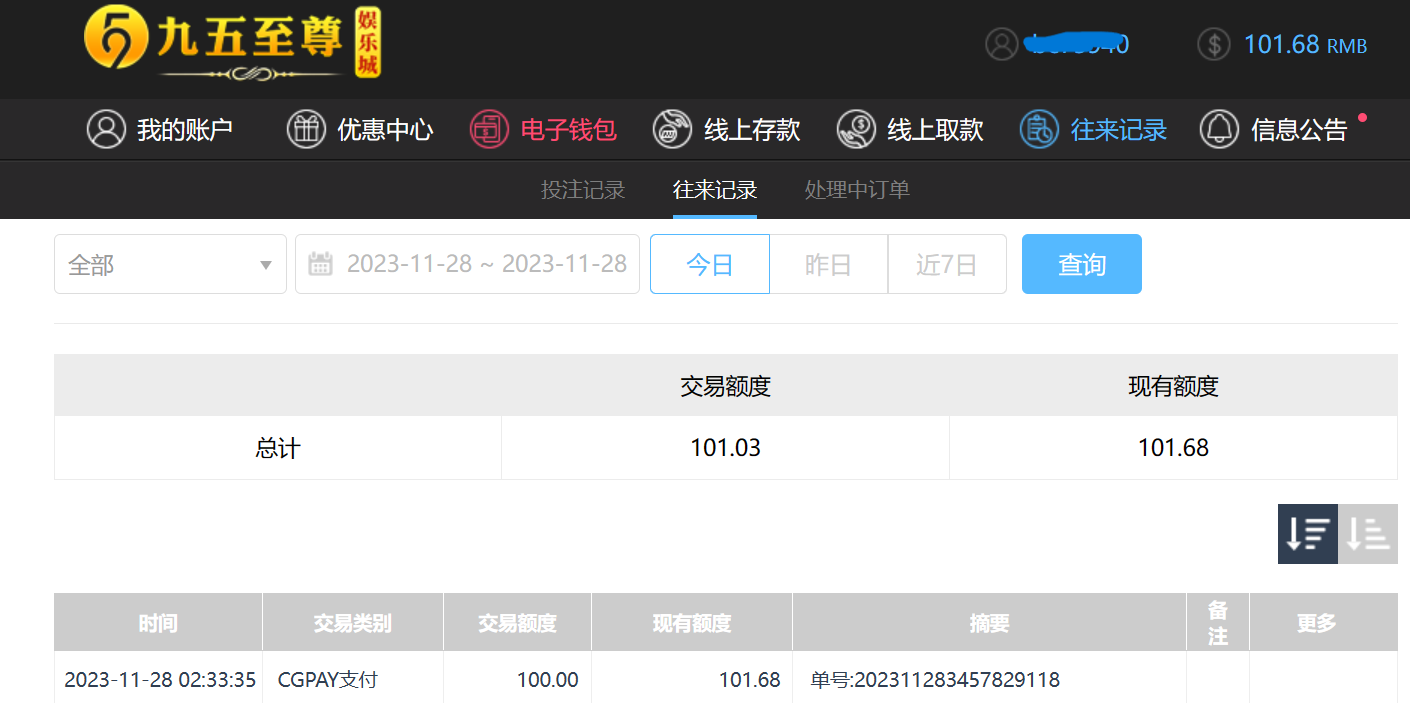
Task: Click the masked username in header
Action: point(1077,44)
